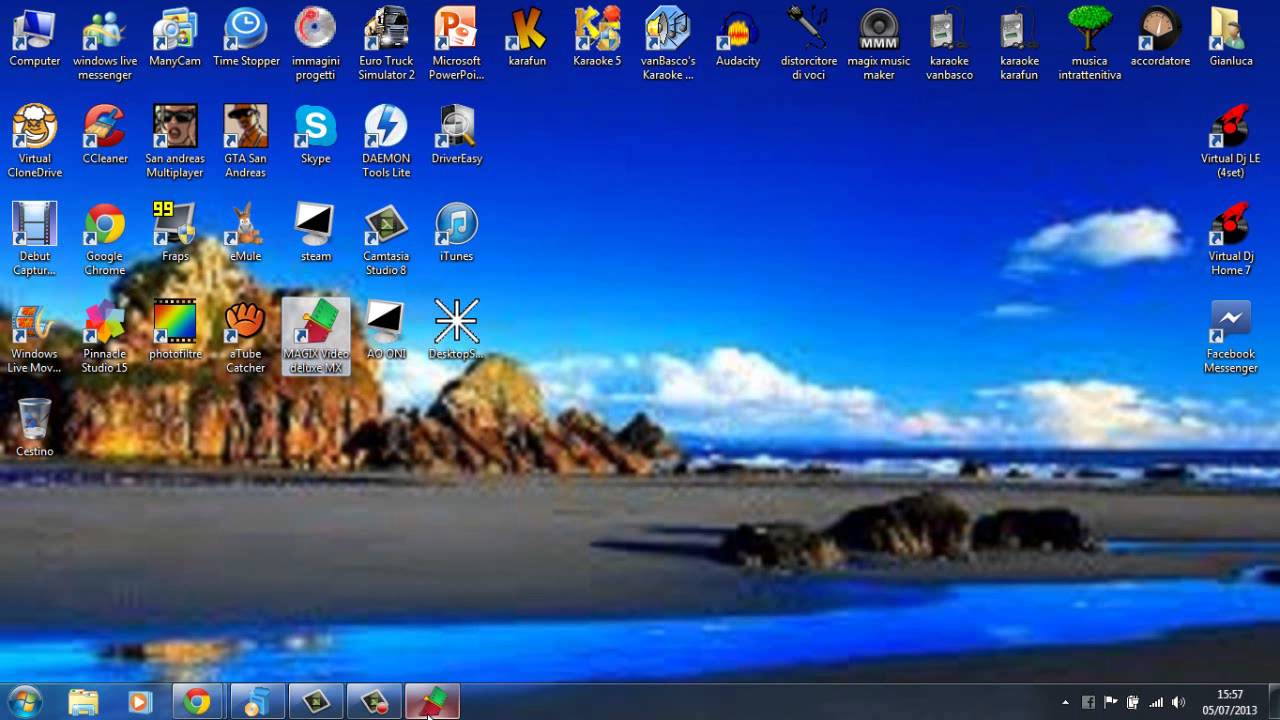Select the DesktopS... asterisk icon
Image resolution: width=1280 pixels, height=720 pixels.
[x=456, y=331]
